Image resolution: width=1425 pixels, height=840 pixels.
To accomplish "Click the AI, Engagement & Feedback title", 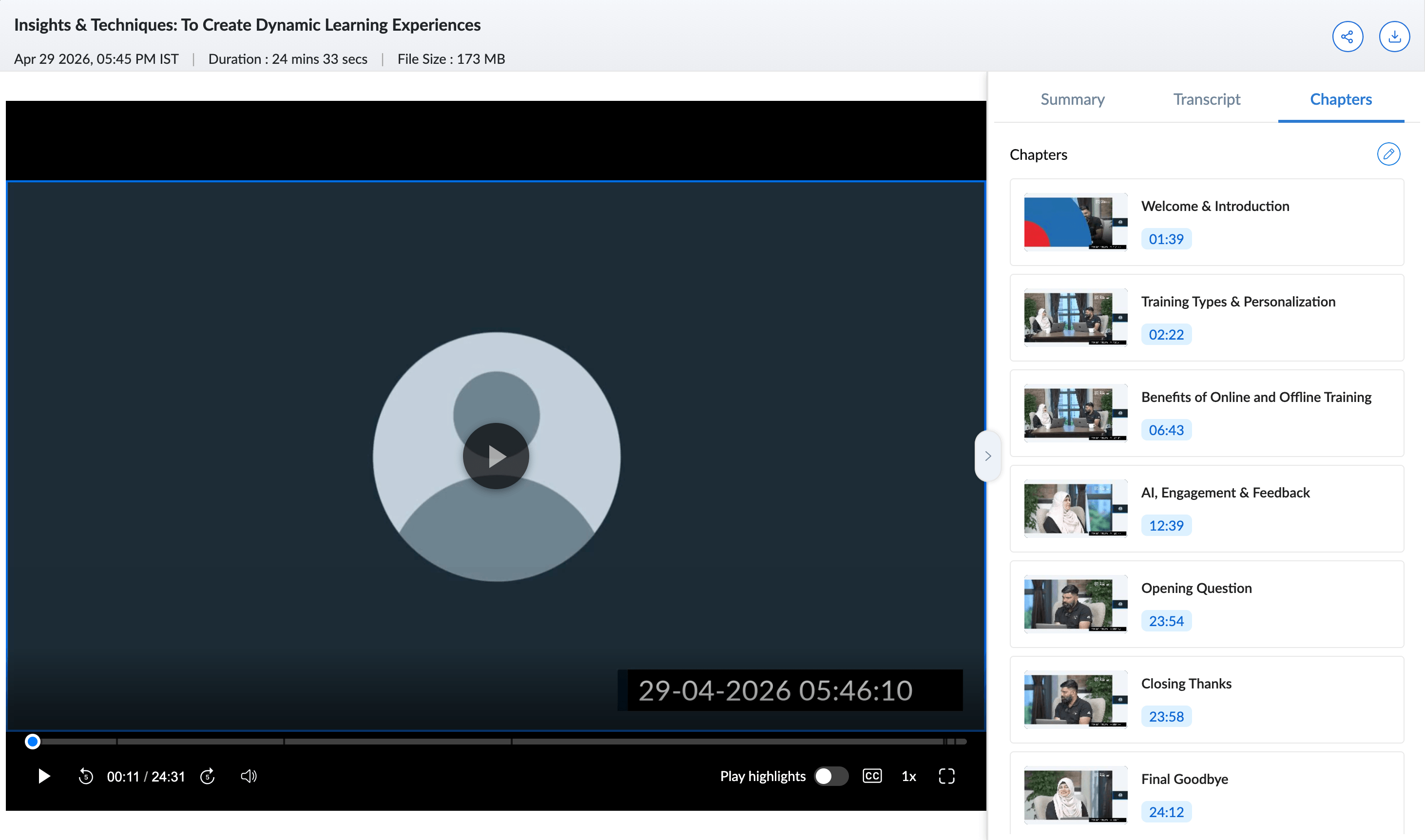I will (1225, 493).
